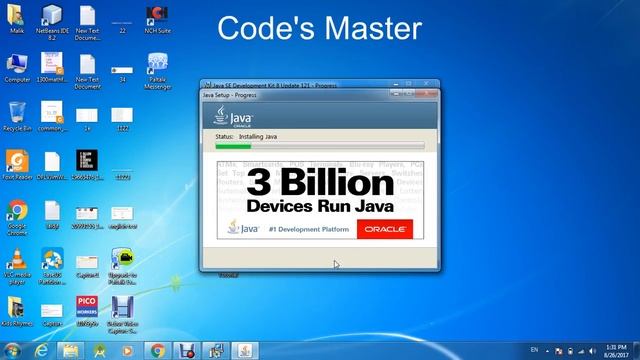This screenshot has height=360, width=640.
Task: Click the green Java installation progress bar
Action: pos(320,146)
